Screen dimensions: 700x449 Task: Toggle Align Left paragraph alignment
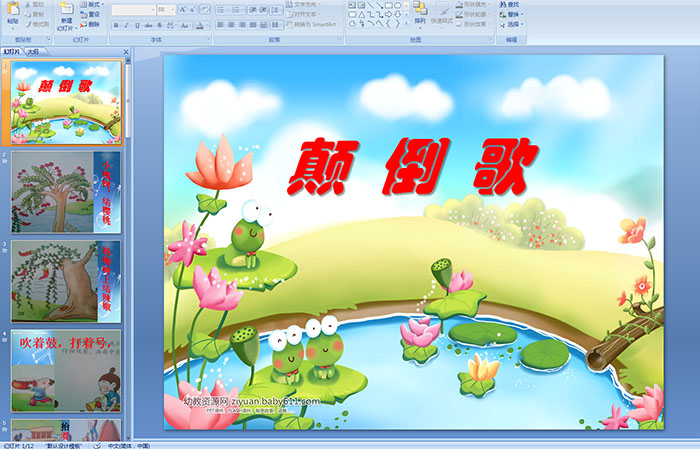coord(221,25)
